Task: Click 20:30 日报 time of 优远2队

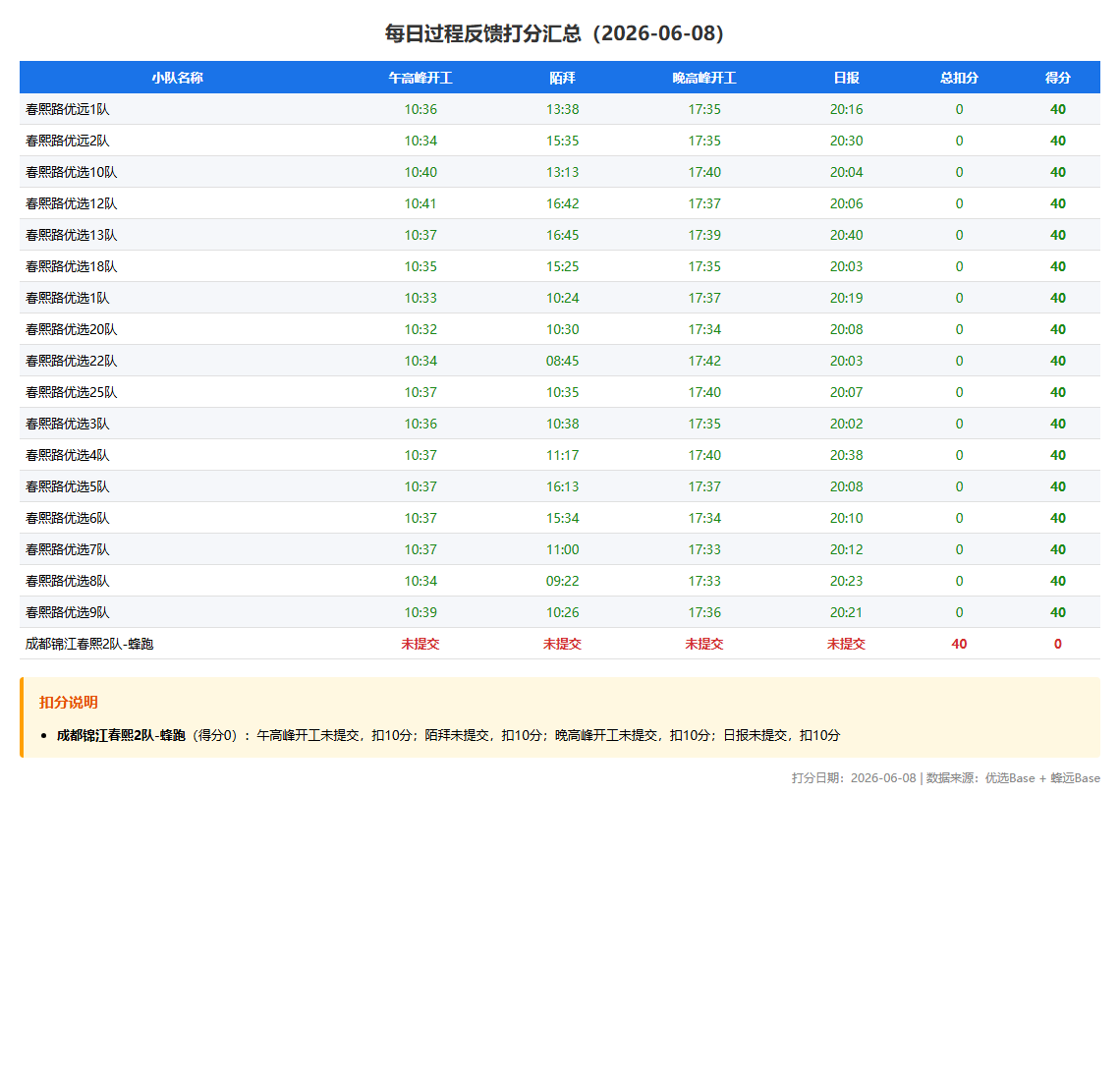Action: coord(847,141)
